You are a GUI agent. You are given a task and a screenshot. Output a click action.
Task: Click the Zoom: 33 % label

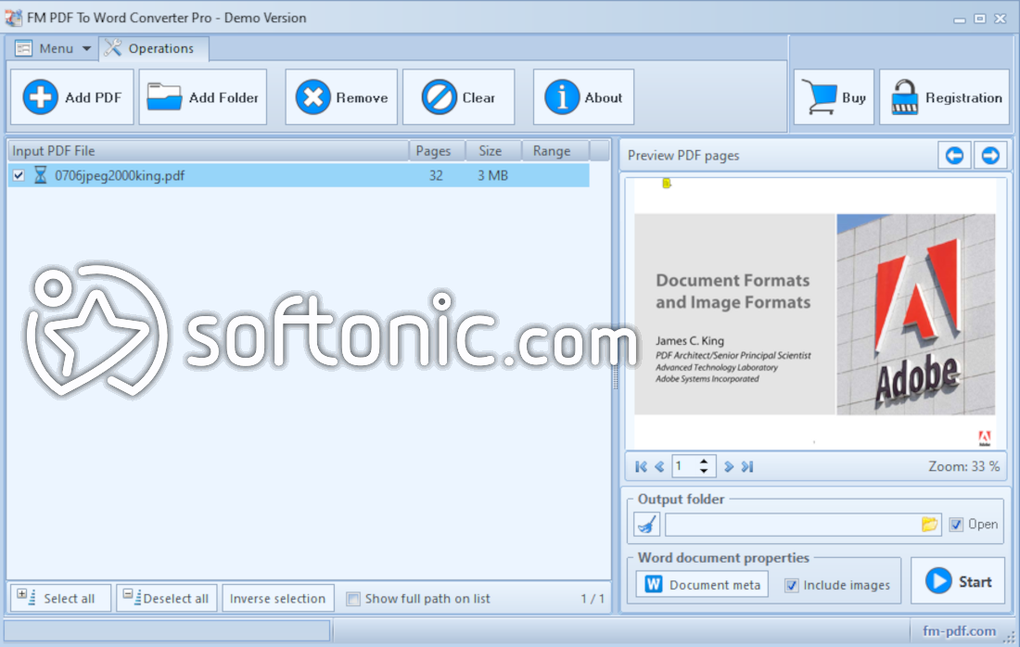click(963, 466)
